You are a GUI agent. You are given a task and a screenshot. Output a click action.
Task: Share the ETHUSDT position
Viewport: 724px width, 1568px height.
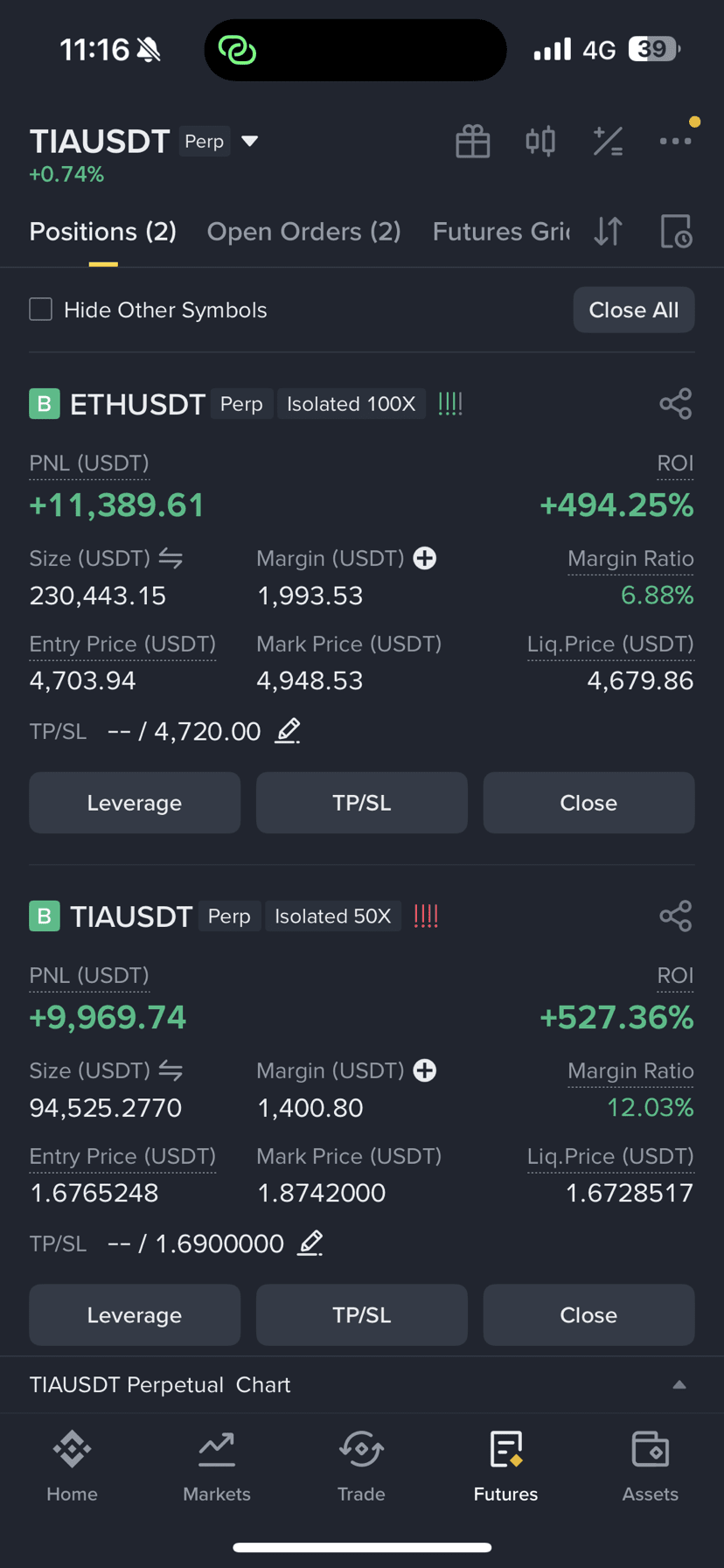[676, 404]
